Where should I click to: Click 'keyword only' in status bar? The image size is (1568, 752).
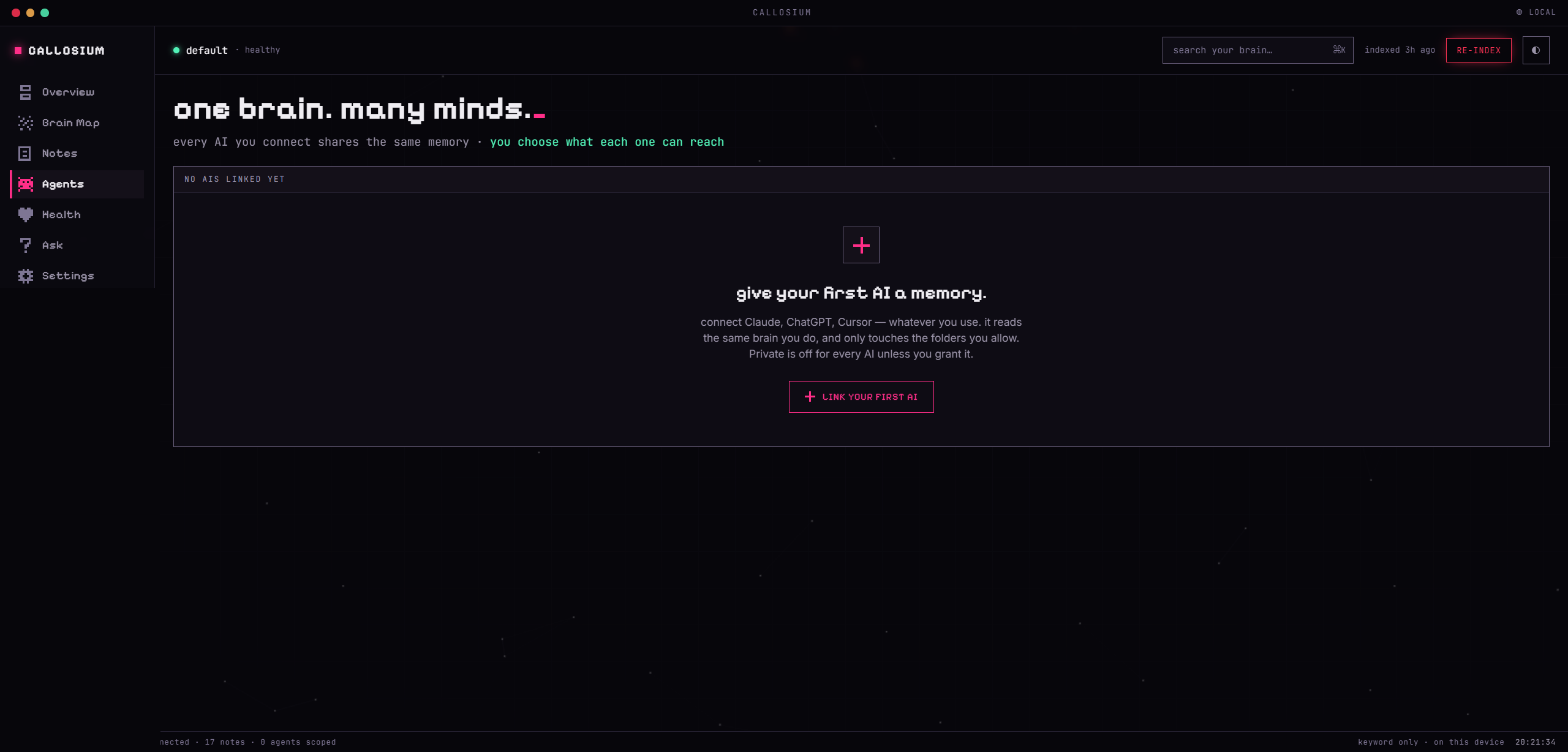click(1388, 742)
